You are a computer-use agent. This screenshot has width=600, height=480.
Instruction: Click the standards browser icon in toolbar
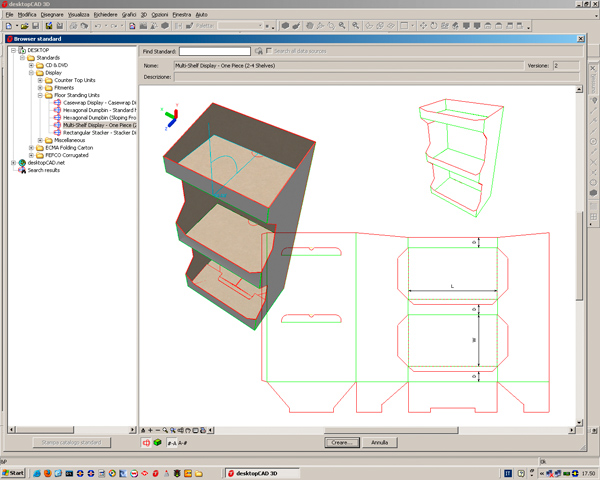(132, 26)
